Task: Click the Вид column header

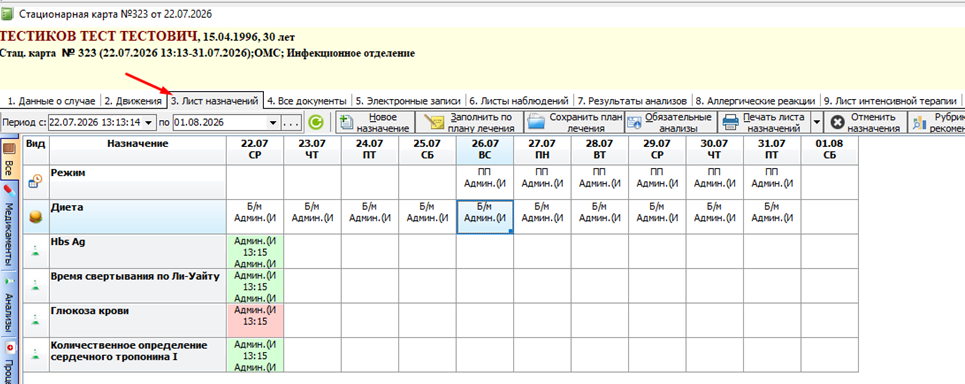Action: click(36, 150)
